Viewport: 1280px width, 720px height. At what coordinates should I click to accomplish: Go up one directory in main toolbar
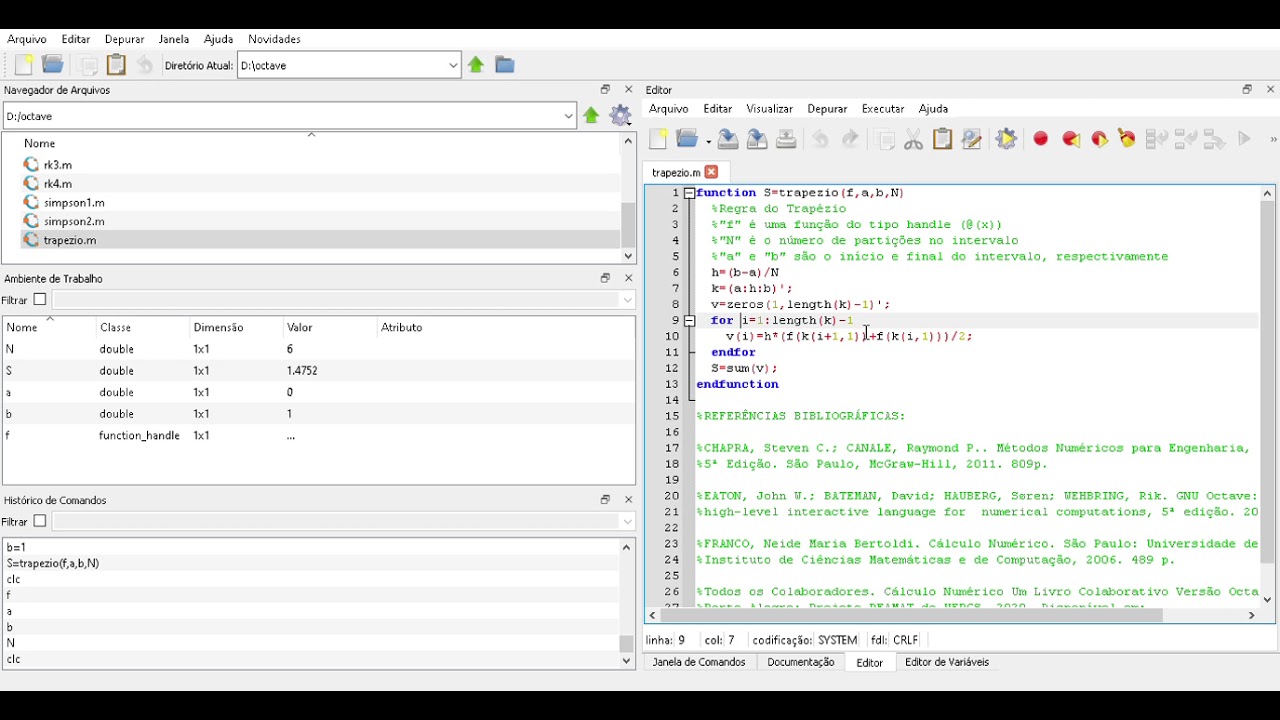pos(476,65)
